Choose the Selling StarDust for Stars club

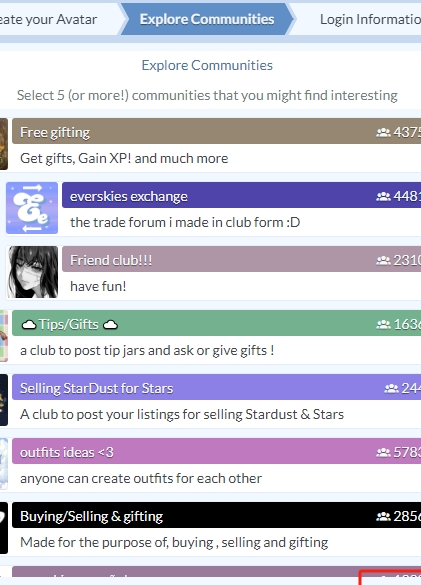[216, 400]
